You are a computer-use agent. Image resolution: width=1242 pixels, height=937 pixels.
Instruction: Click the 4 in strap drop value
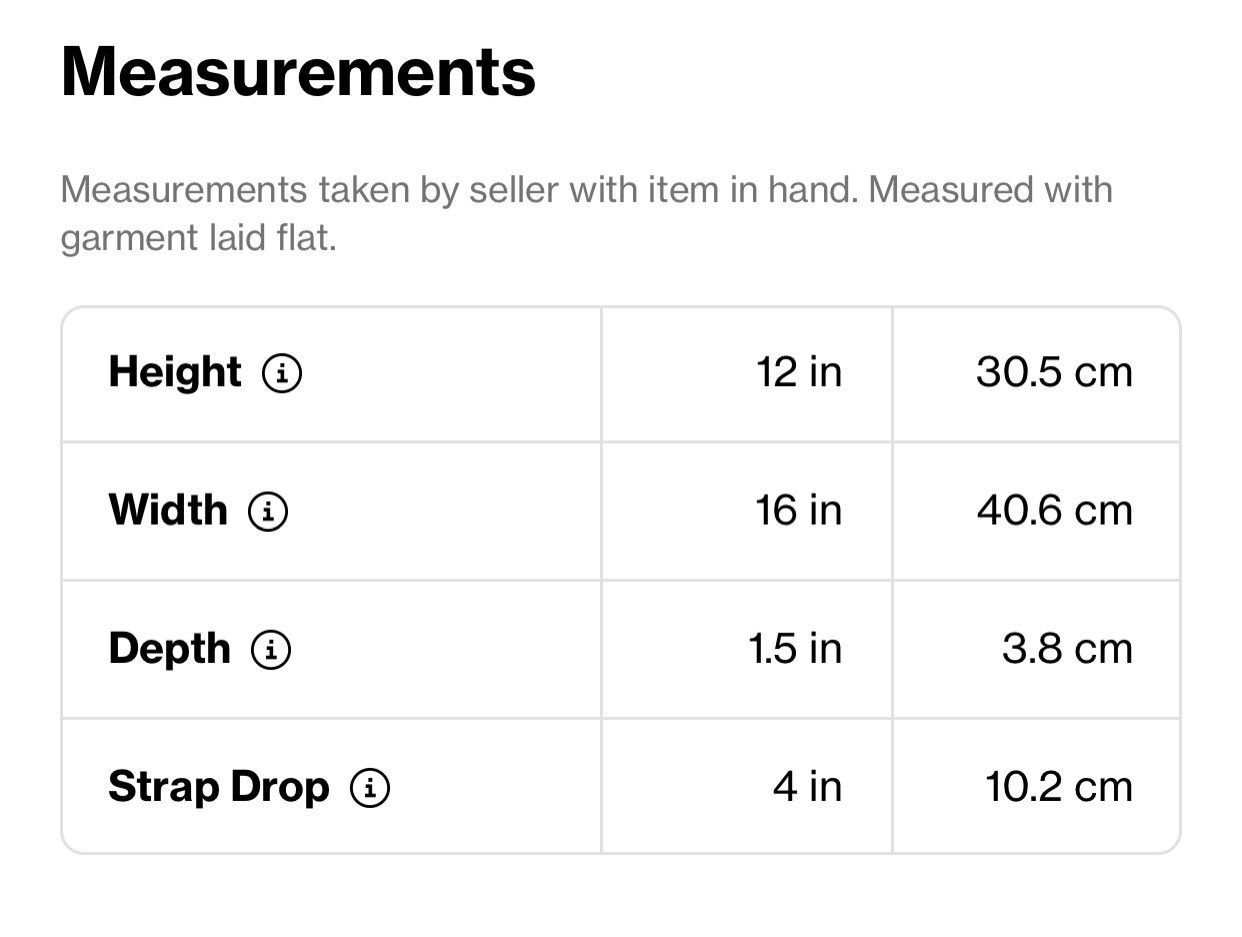pyautogui.click(x=807, y=787)
